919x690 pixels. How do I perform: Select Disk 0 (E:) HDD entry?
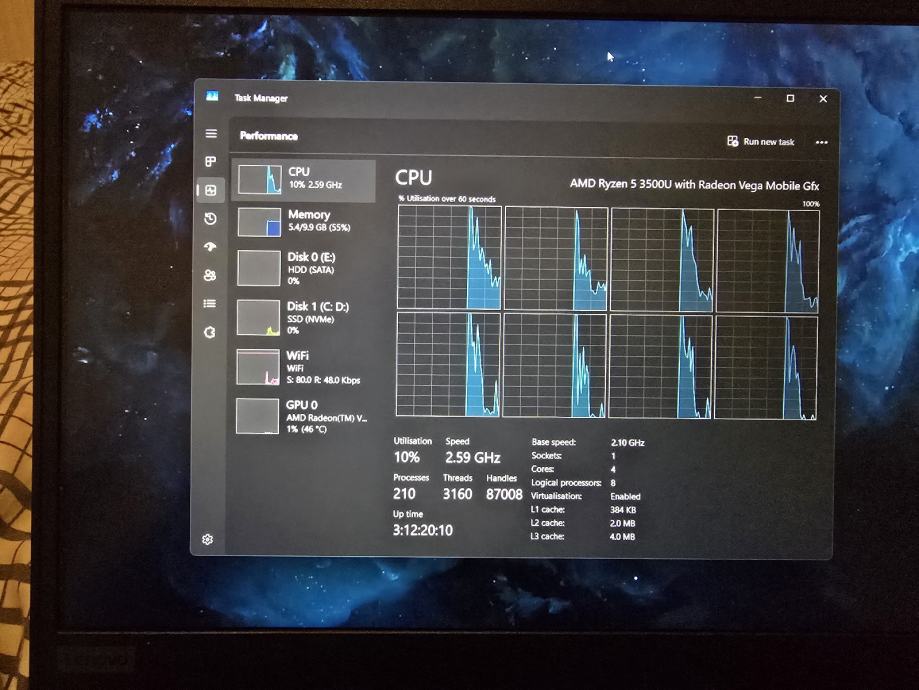(304, 269)
